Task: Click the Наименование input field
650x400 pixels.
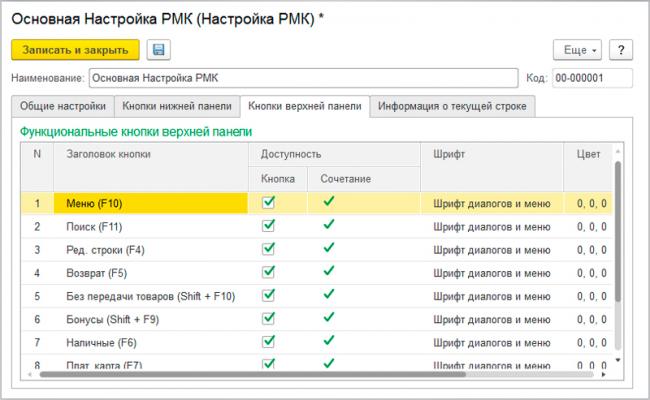Action: pos(303,78)
